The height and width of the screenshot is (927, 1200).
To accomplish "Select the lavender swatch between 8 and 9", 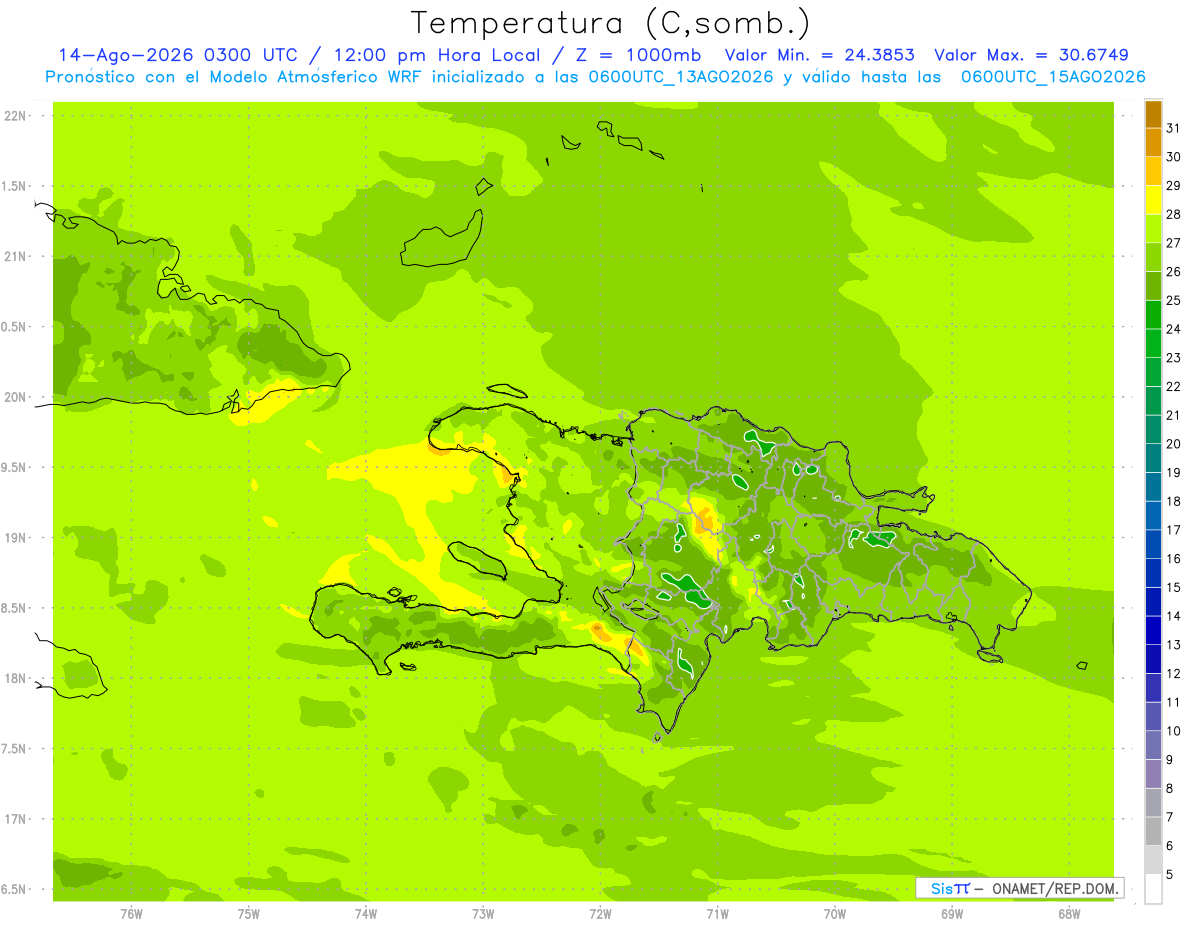I will click(x=1153, y=774).
